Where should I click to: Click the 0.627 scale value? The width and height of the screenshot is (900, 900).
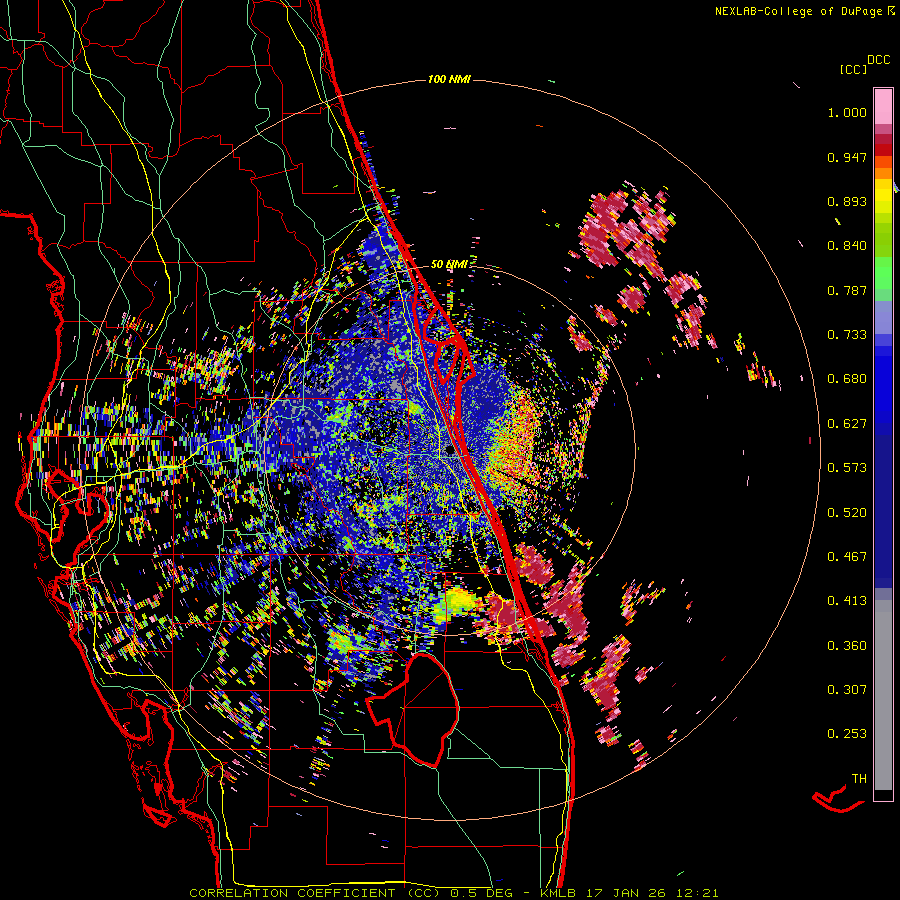847,424
